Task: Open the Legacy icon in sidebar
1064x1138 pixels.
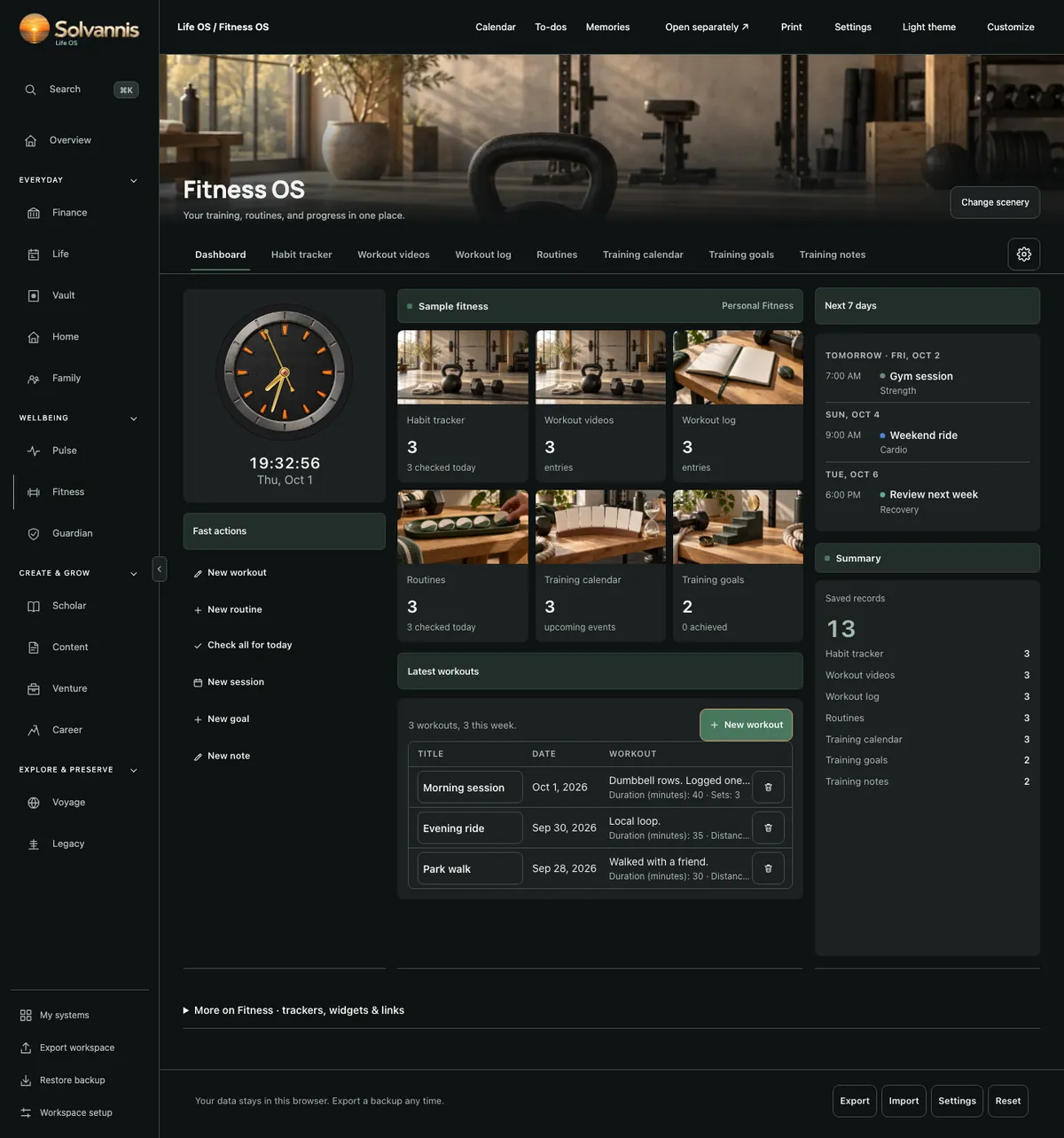Action: click(34, 844)
